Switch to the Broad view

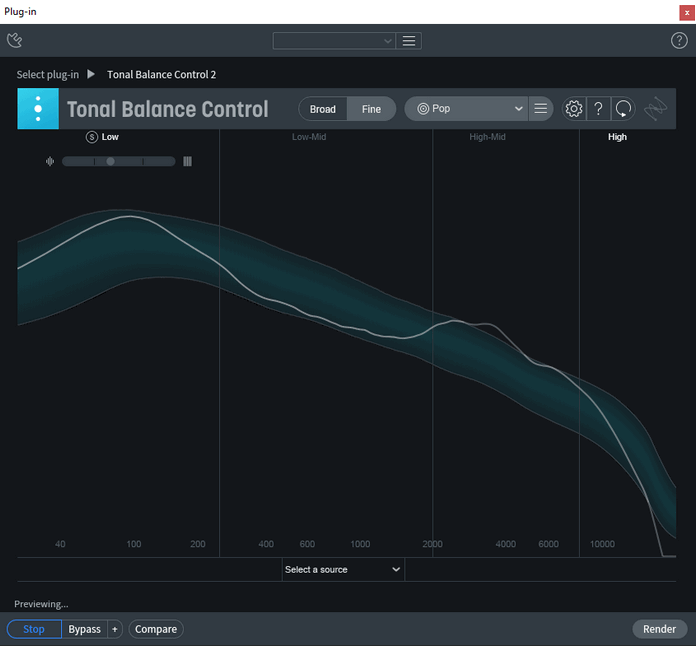pyautogui.click(x=323, y=109)
